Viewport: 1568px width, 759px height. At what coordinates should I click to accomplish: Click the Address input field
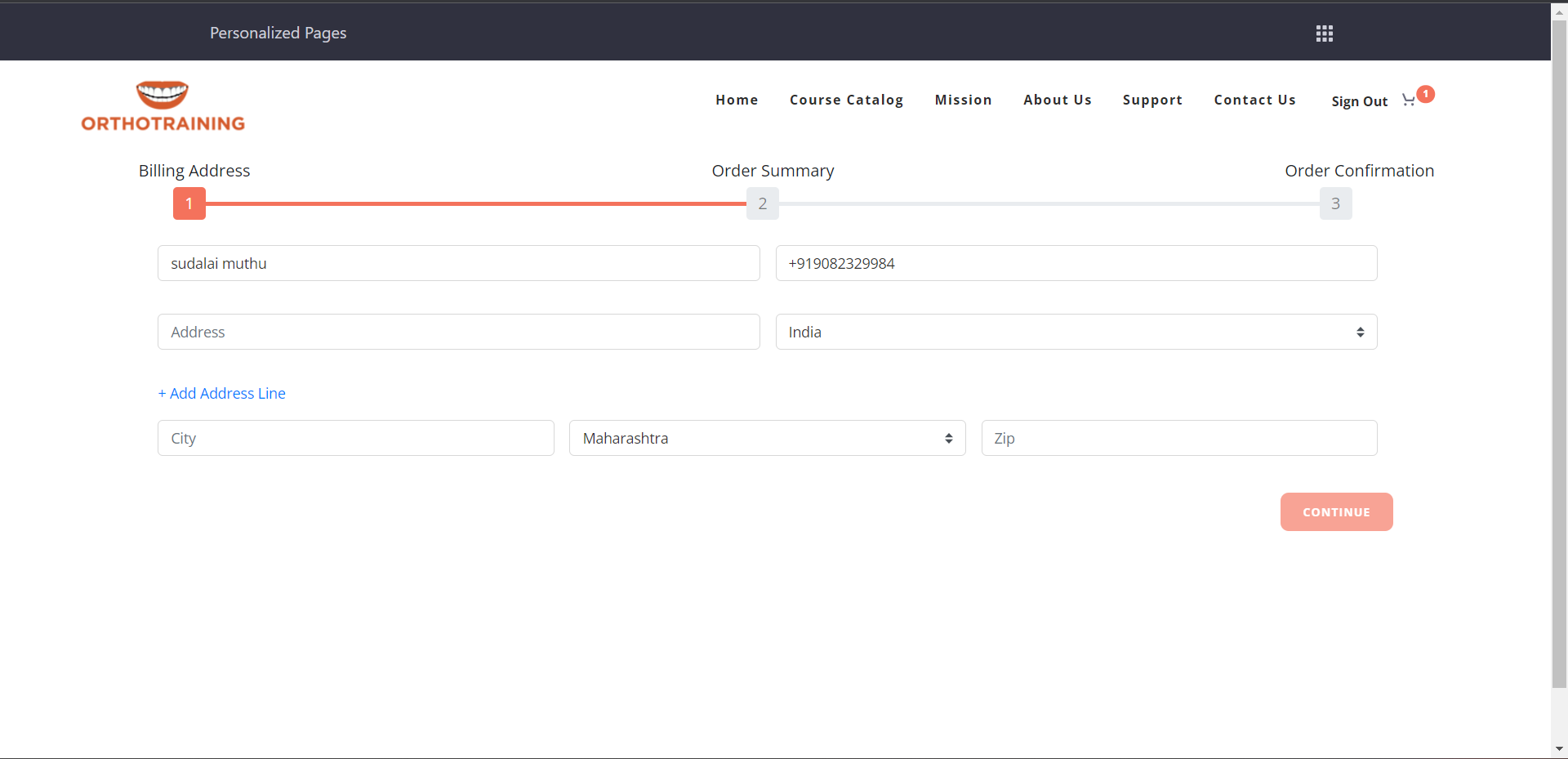(x=458, y=332)
